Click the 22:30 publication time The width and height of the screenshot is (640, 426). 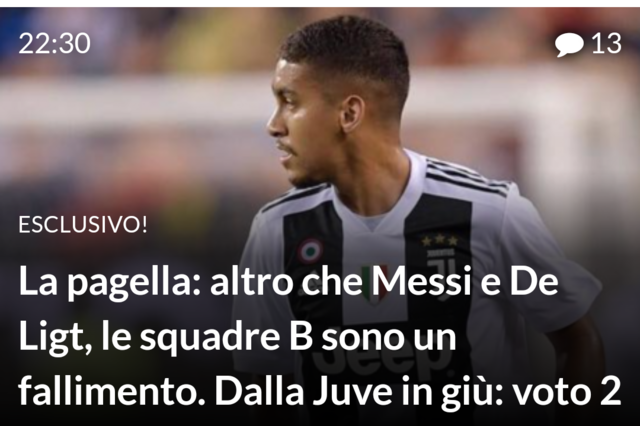click(x=54, y=43)
